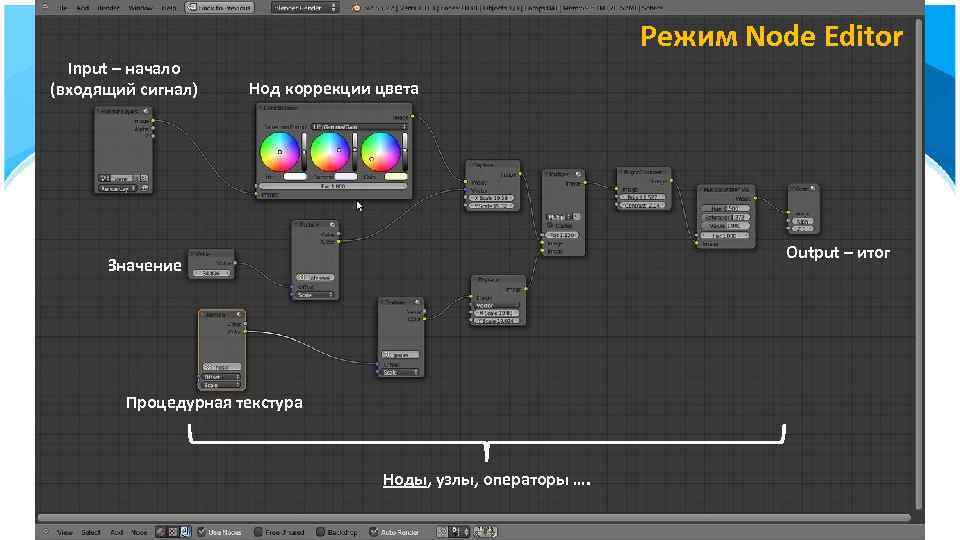Click the Gamma color swatch below the wheel
Viewport: 960px width, 540px height.
click(x=345, y=176)
